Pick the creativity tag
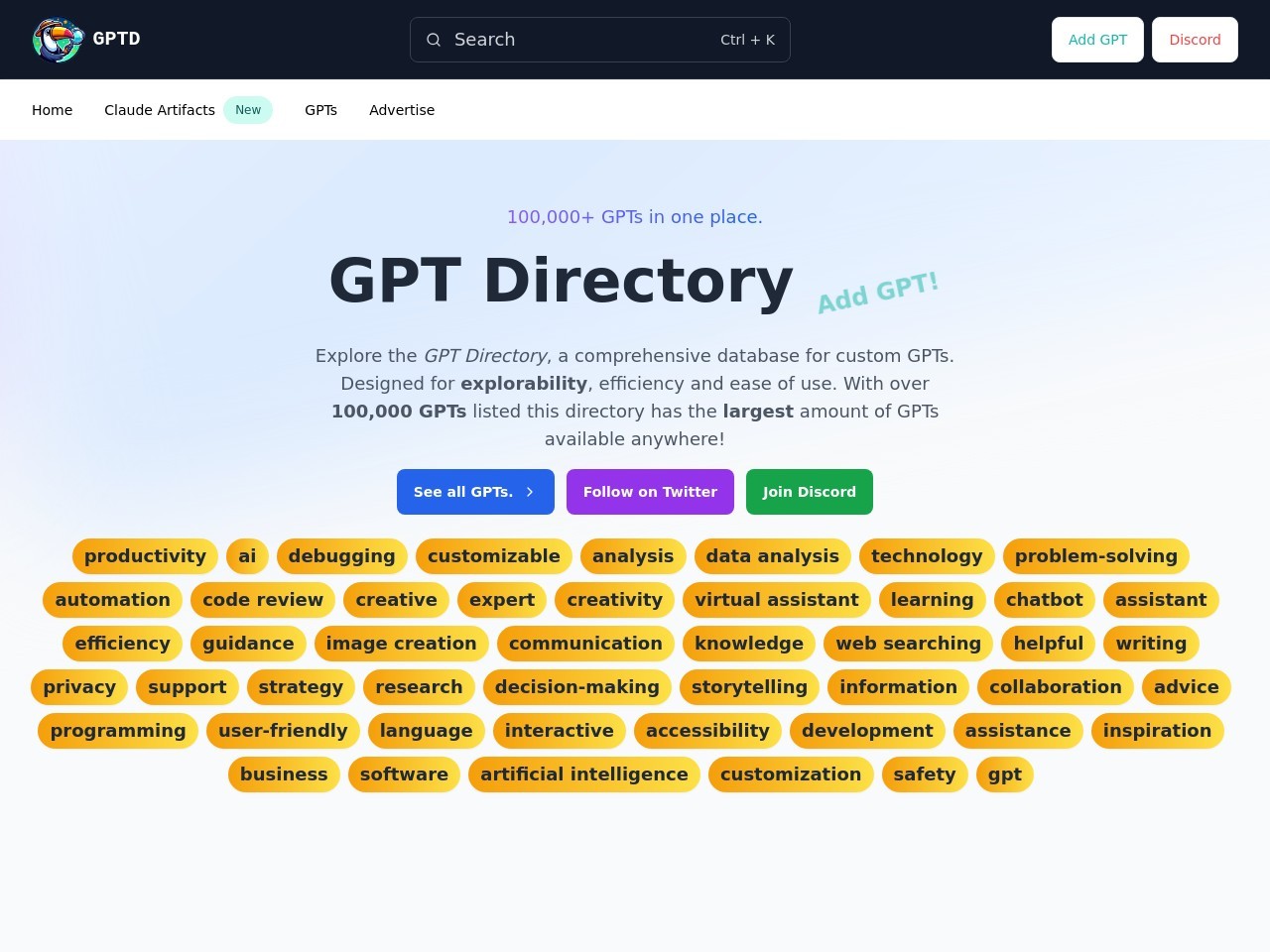1270x952 pixels. click(x=615, y=600)
